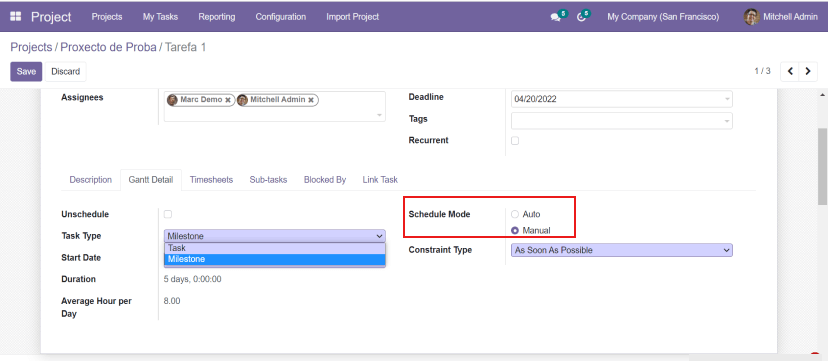Choose Task option in dropdown list

pyautogui.click(x=275, y=248)
